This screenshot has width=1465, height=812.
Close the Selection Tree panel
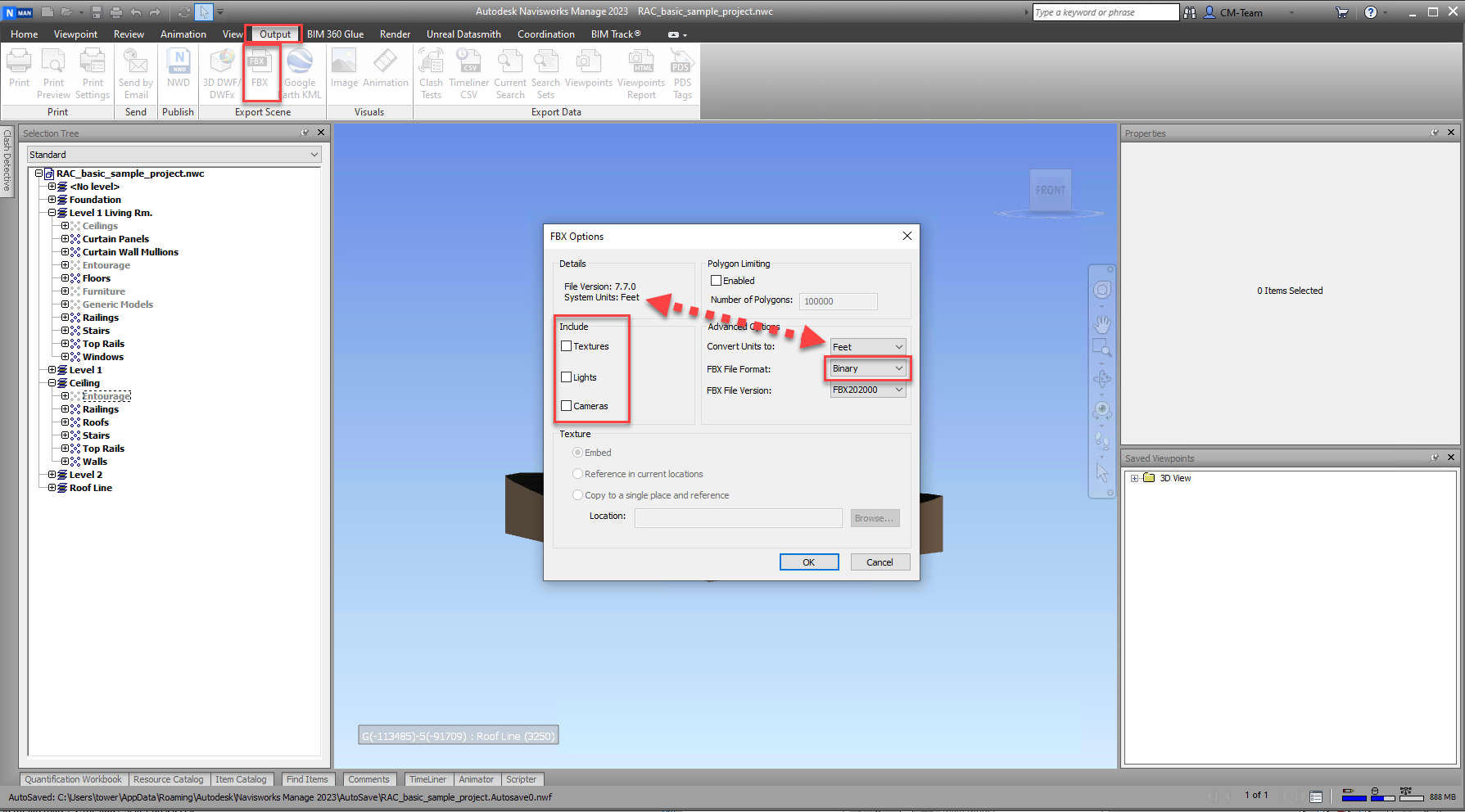pyautogui.click(x=321, y=133)
